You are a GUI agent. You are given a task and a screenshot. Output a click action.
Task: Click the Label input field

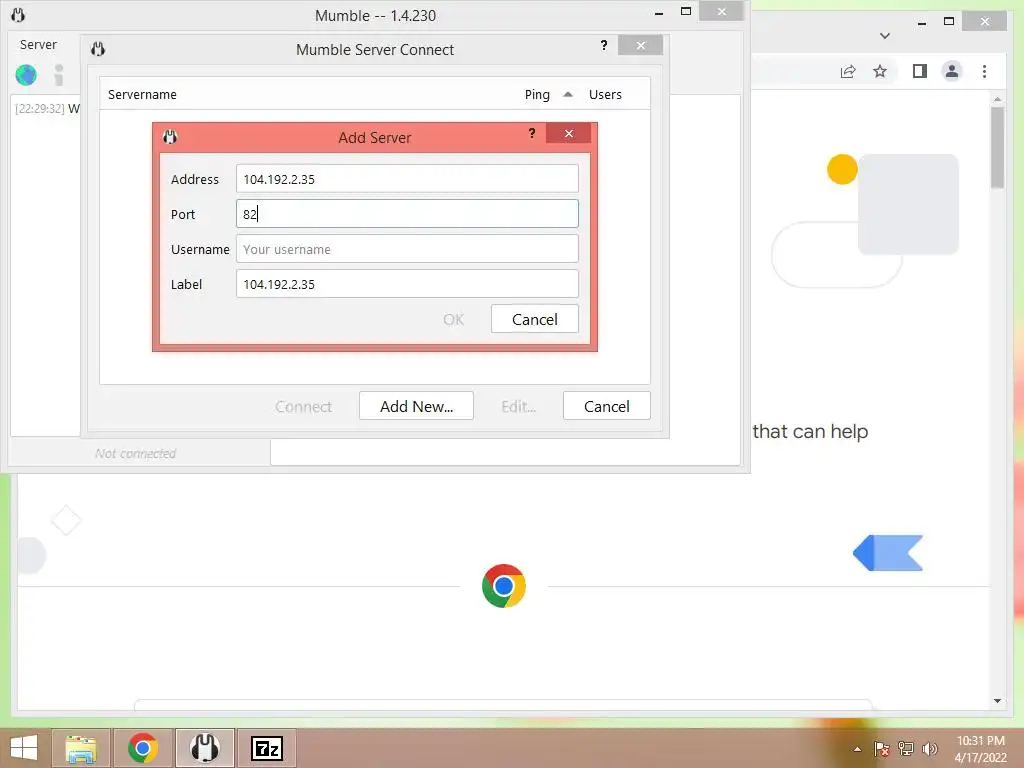click(x=407, y=284)
